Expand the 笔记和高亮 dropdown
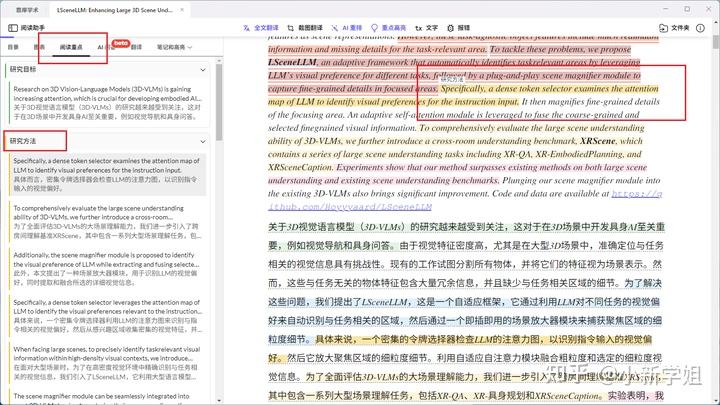The width and height of the screenshot is (720, 405). click(174, 47)
